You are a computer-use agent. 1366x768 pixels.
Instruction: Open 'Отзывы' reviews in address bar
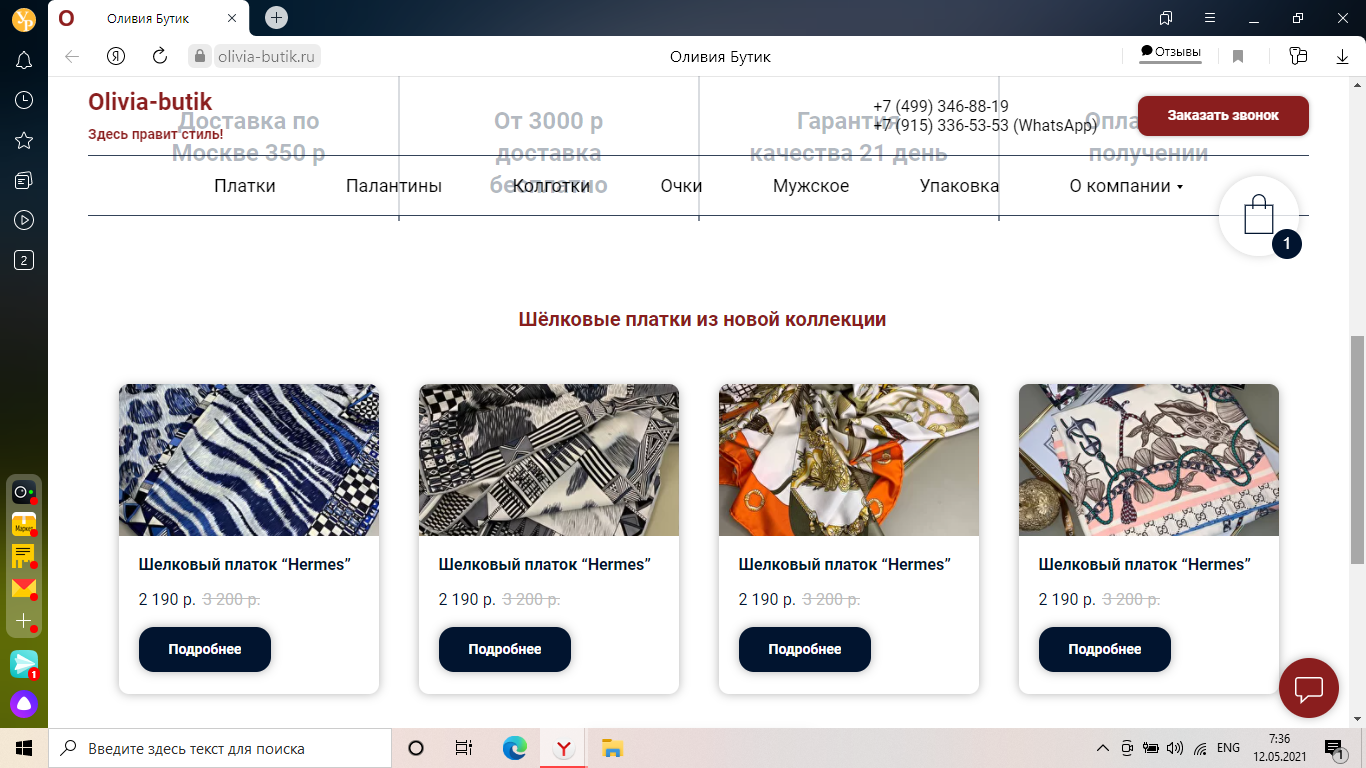click(x=1171, y=52)
